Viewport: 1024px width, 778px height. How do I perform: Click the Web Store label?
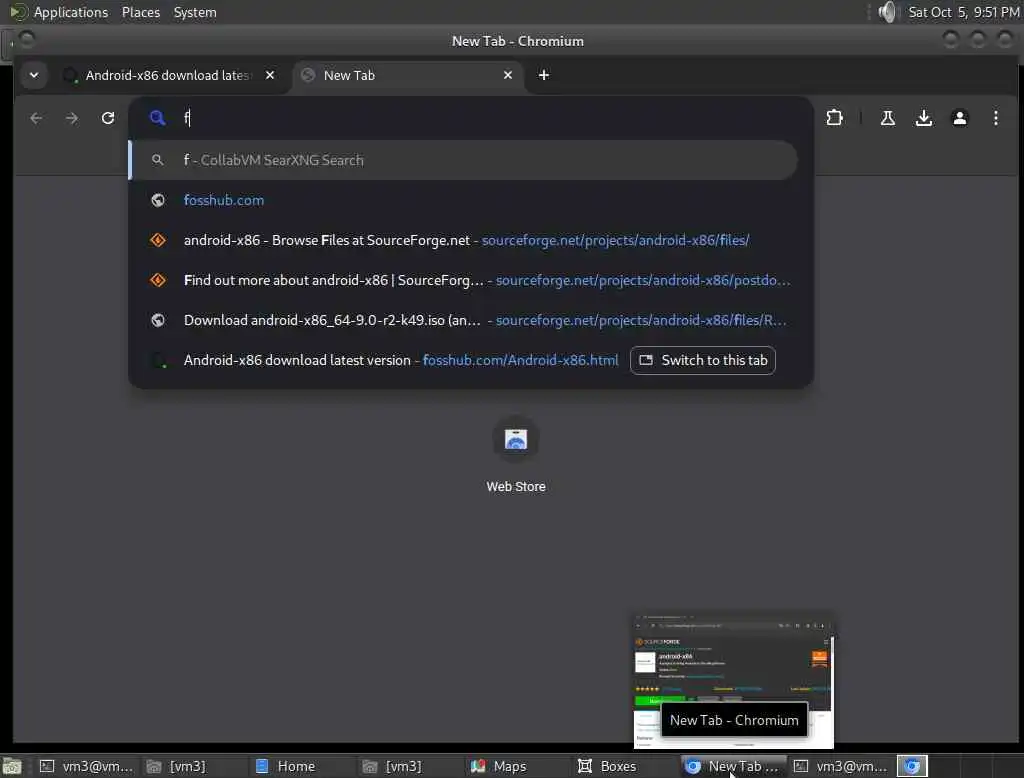pos(515,487)
